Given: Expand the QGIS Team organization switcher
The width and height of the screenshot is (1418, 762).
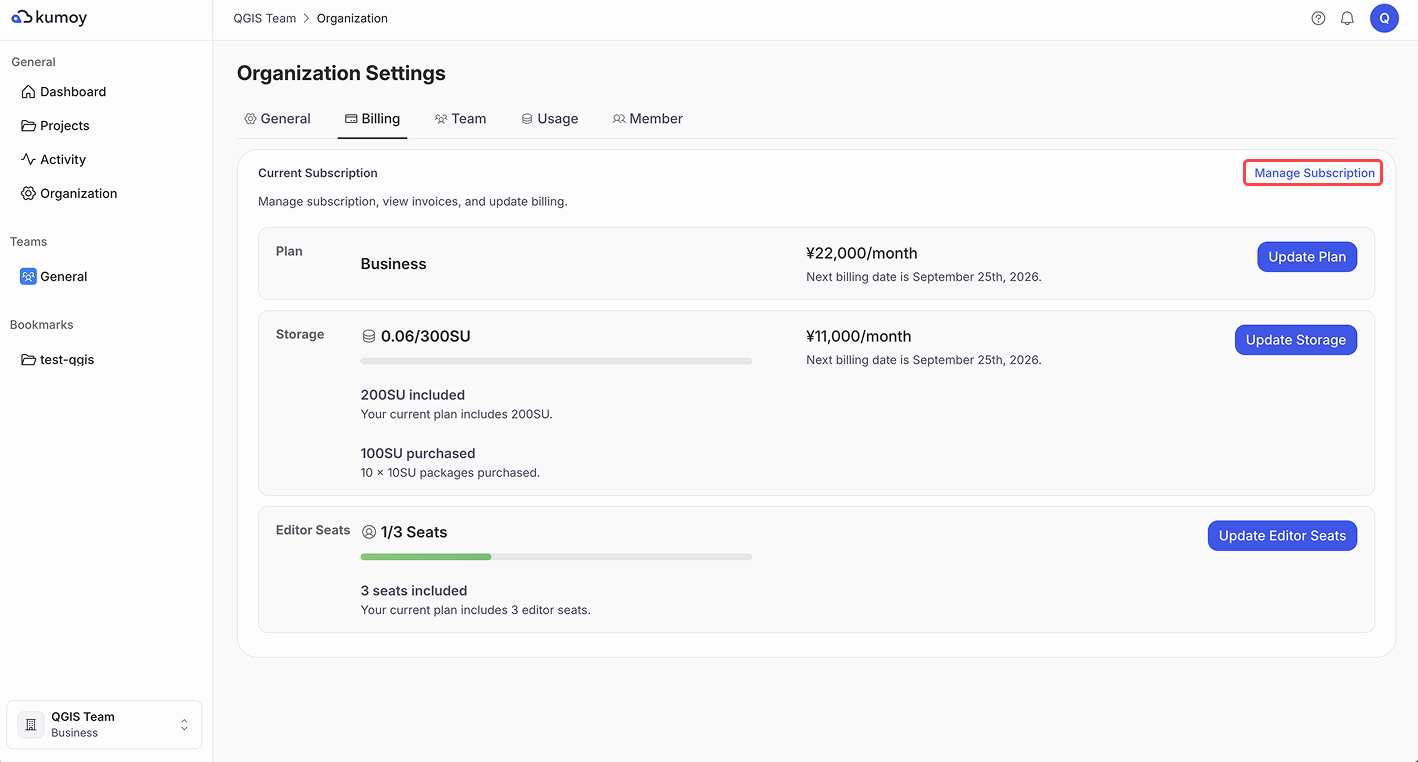Looking at the screenshot, I should [104, 725].
